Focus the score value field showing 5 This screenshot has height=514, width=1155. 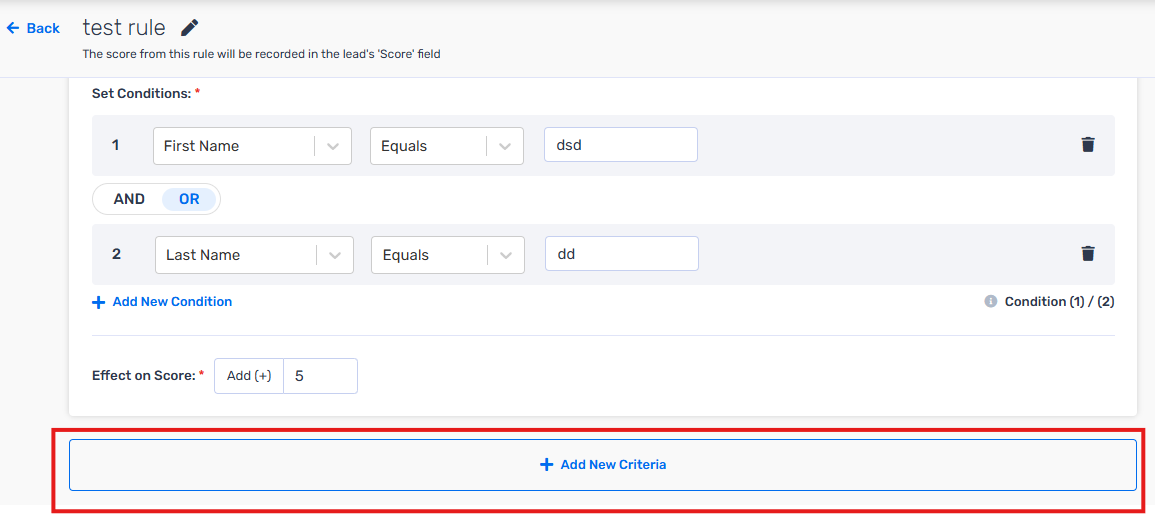tap(320, 376)
